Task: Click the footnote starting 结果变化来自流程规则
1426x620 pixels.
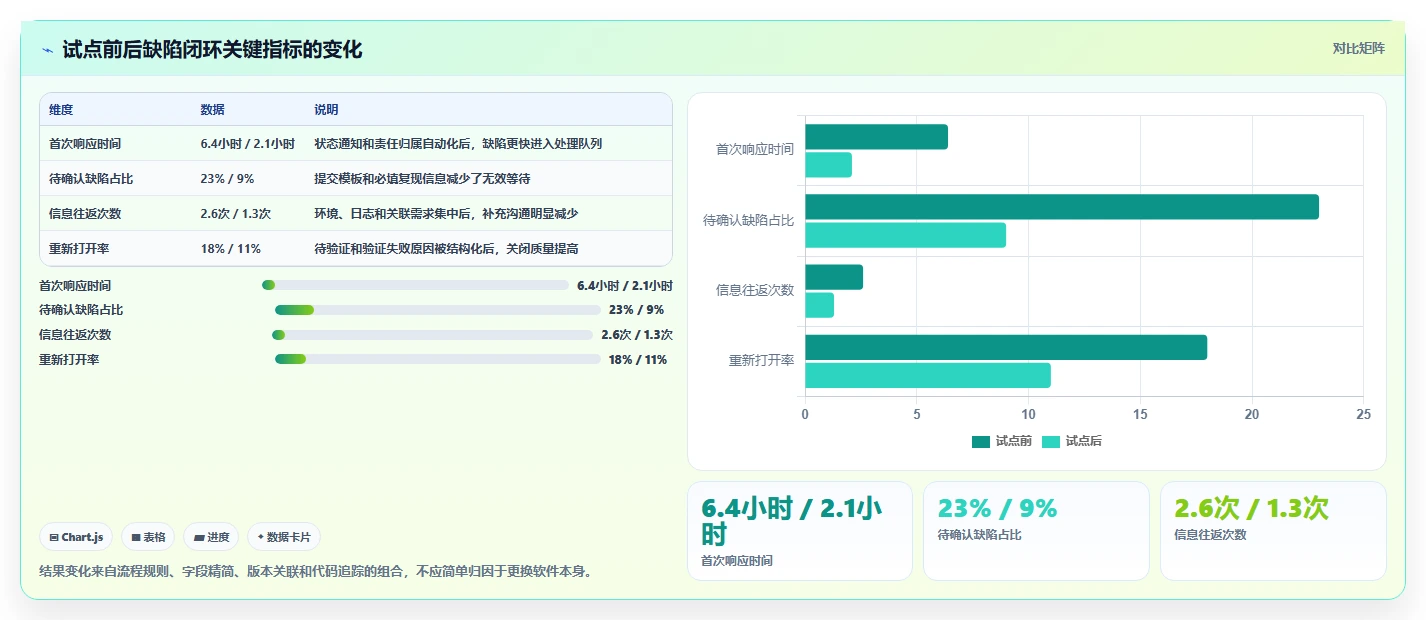Action: tap(316, 572)
